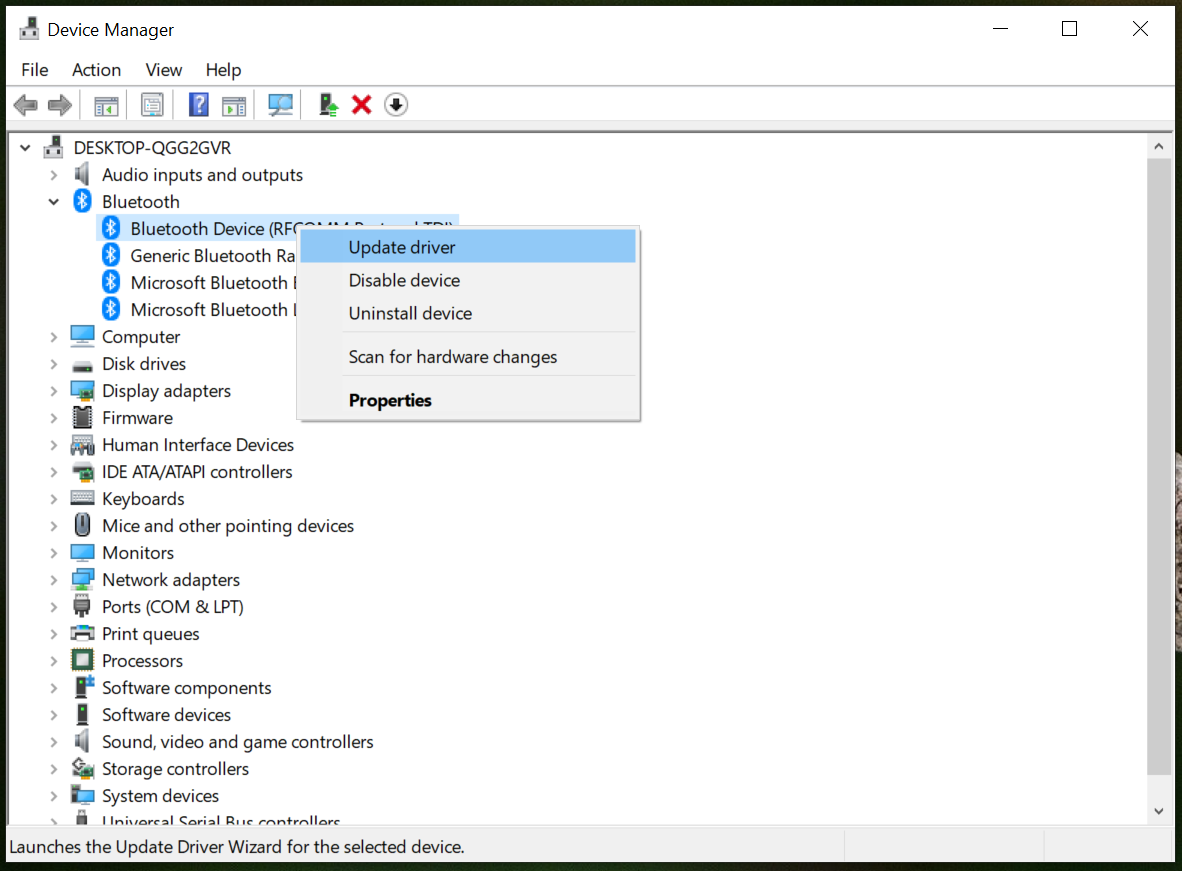
Task: Choose Update driver from context menu
Action: [x=468, y=247]
